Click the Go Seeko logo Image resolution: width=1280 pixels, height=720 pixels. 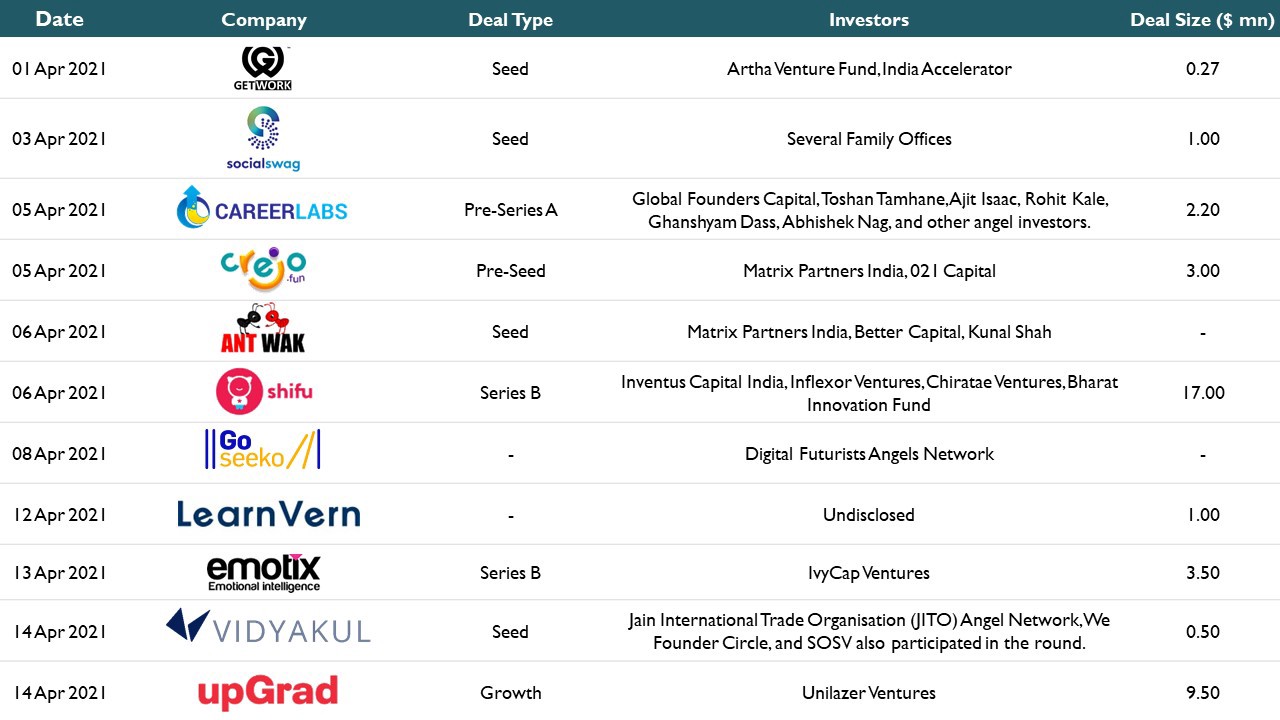point(262,450)
